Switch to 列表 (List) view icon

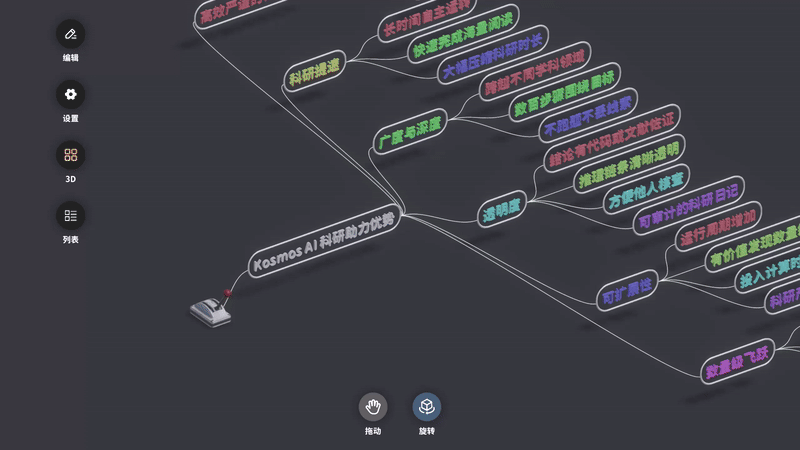(x=70, y=215)
